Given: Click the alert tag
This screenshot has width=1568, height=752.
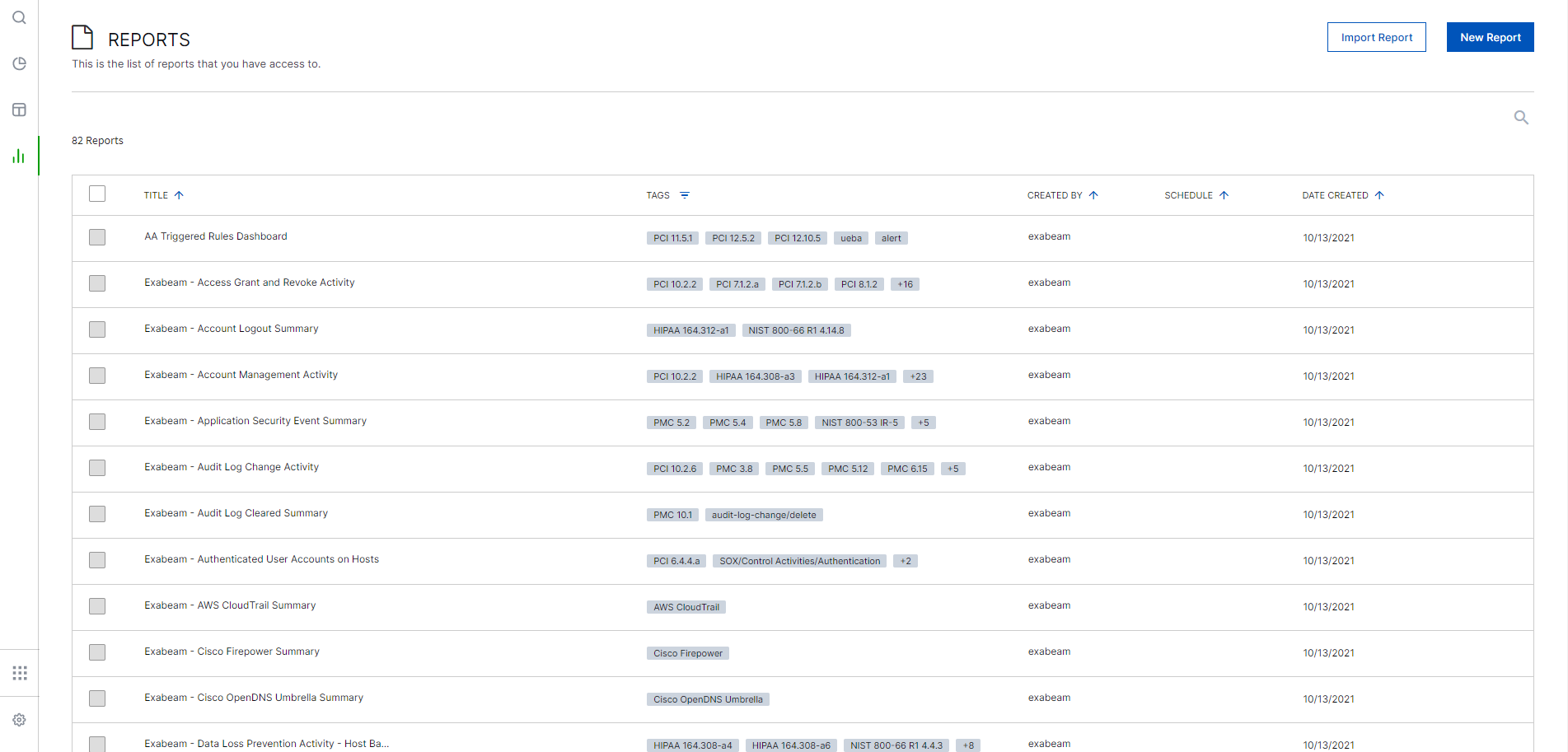Looking at the screenshot, I should tap(891, 238).
